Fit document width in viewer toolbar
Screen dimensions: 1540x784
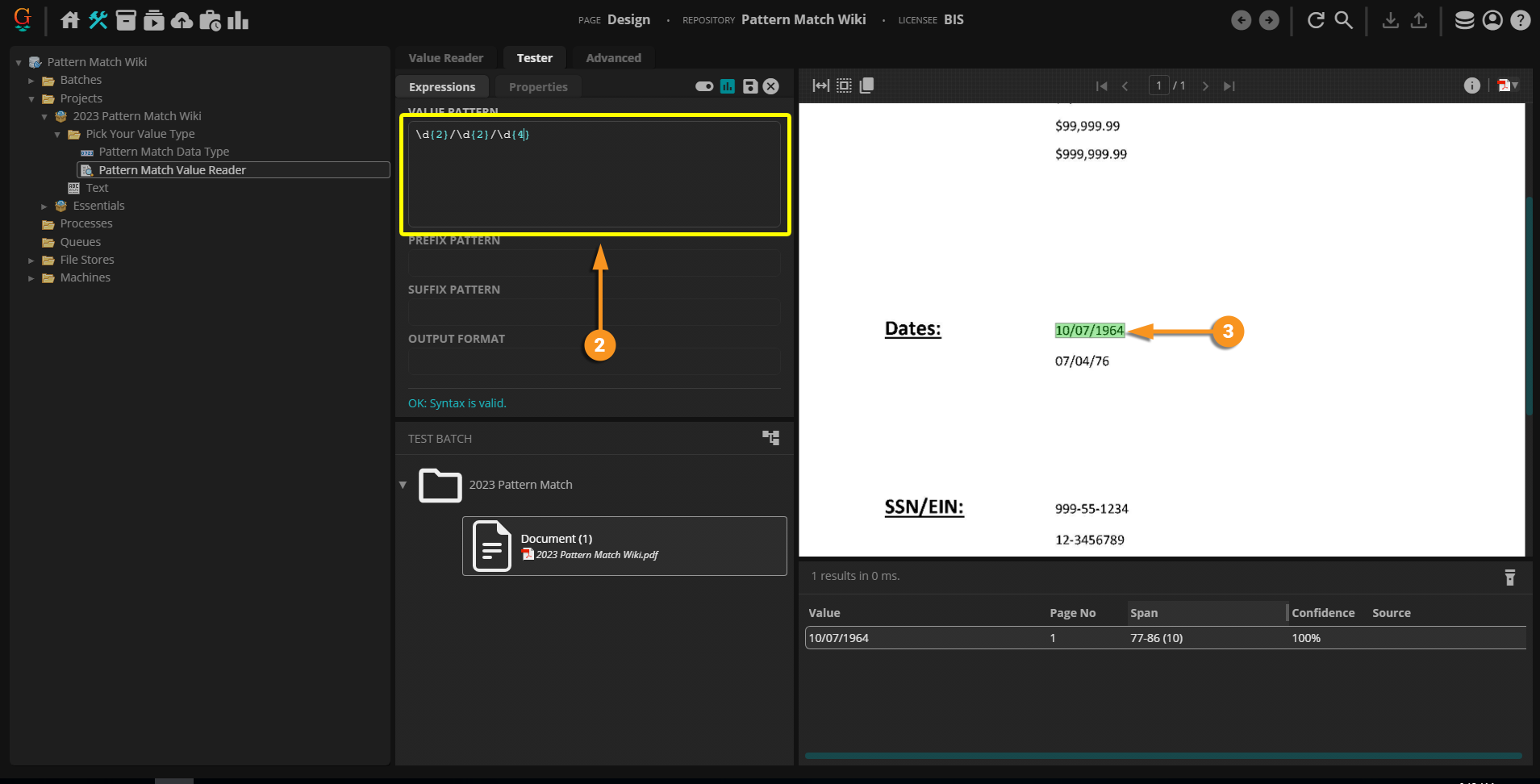click(821, 85)
